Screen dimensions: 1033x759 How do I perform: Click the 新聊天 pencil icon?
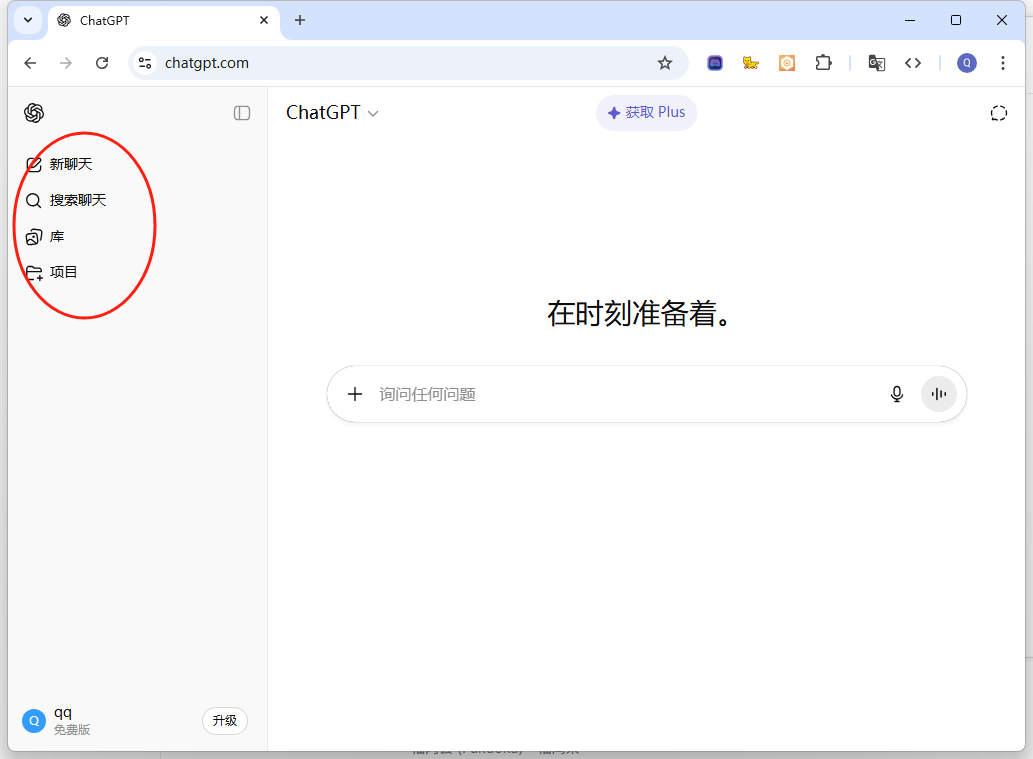[34, 164]
